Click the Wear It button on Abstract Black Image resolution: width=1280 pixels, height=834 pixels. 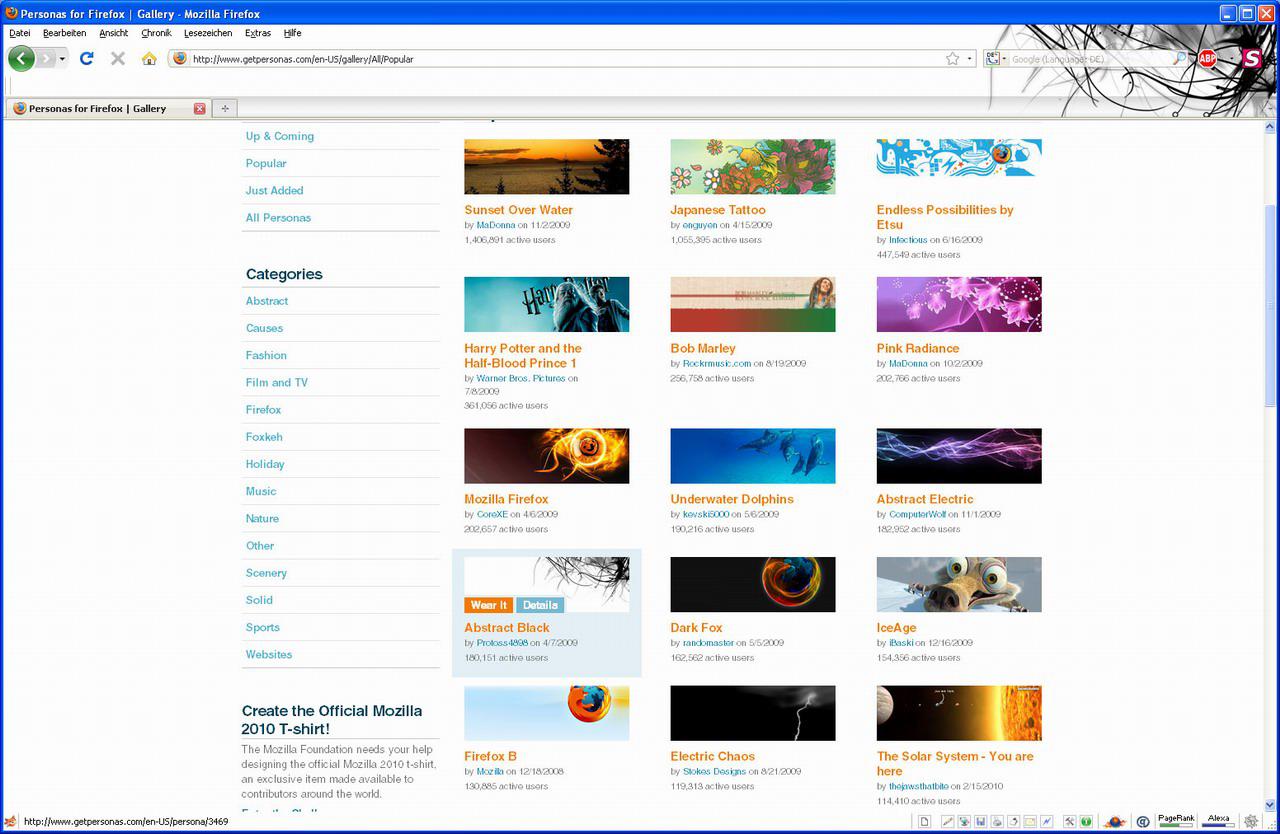click(489, 605)
